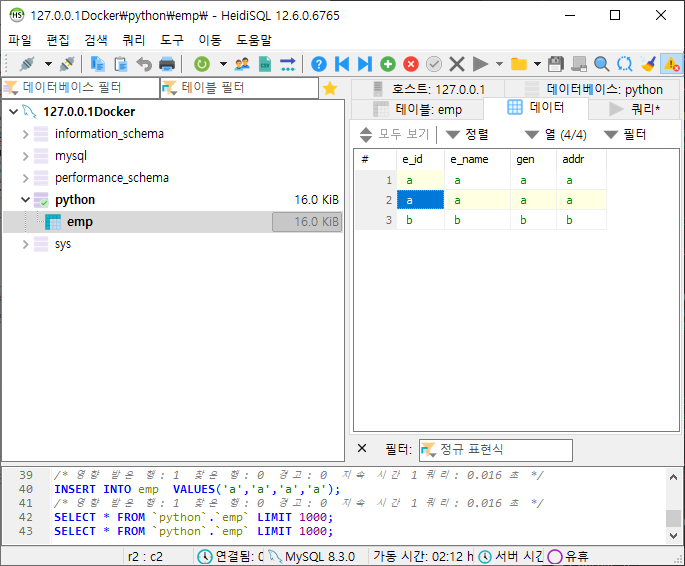The height and width of the screenshot is (566, 685).
Task: Expand the information_schema database
Action: [x=25, y=134]
